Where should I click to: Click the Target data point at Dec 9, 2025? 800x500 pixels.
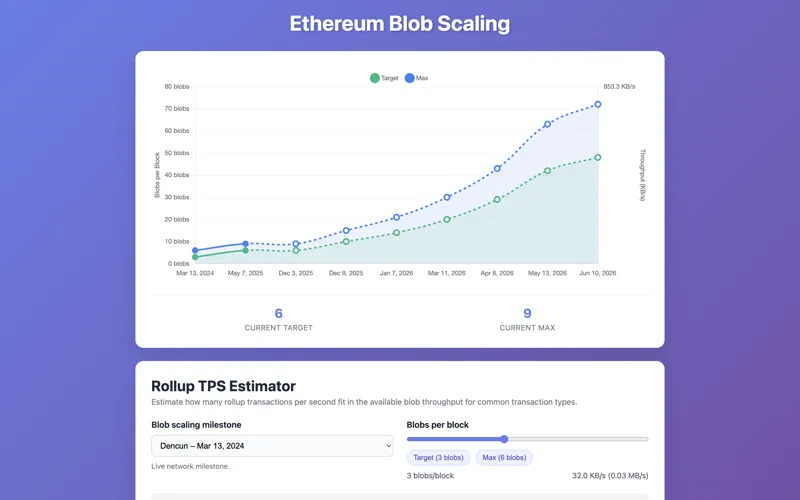346,241
